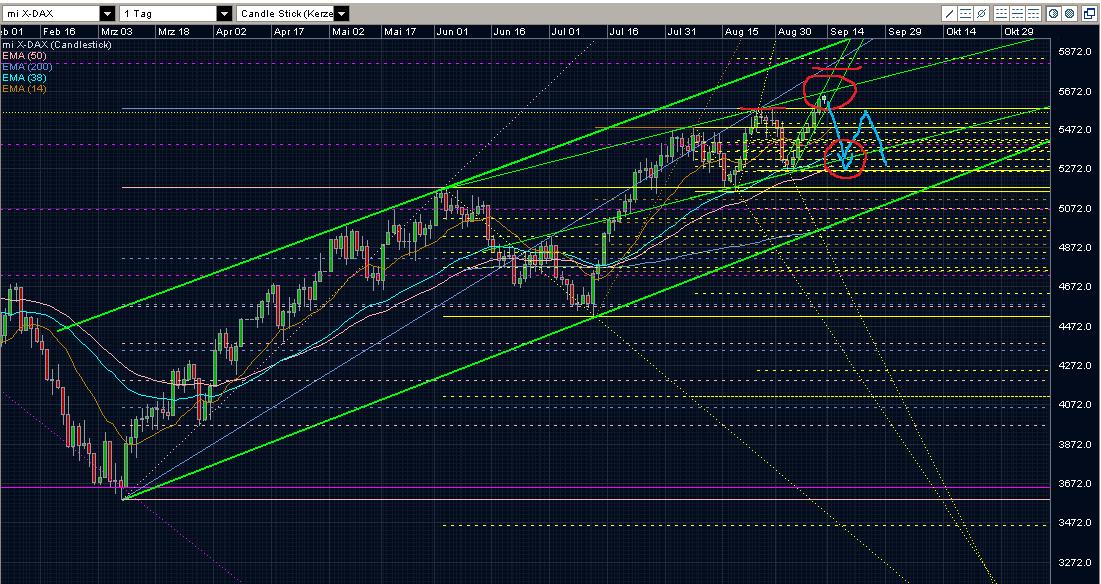
Task: Click the 5272.0 price axis label
Action: pyautogui.click(x=1076, y=169)
